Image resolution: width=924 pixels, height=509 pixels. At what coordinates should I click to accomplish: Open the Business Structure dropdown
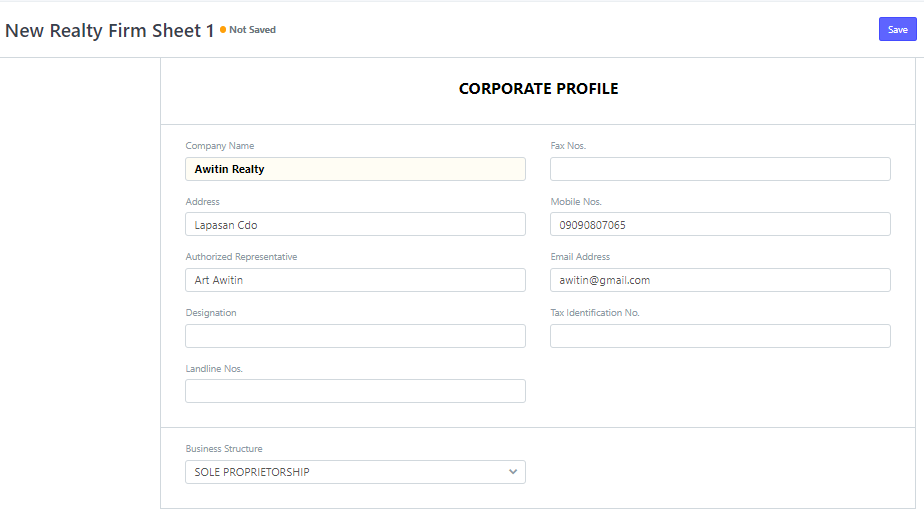tap(355, 472)
